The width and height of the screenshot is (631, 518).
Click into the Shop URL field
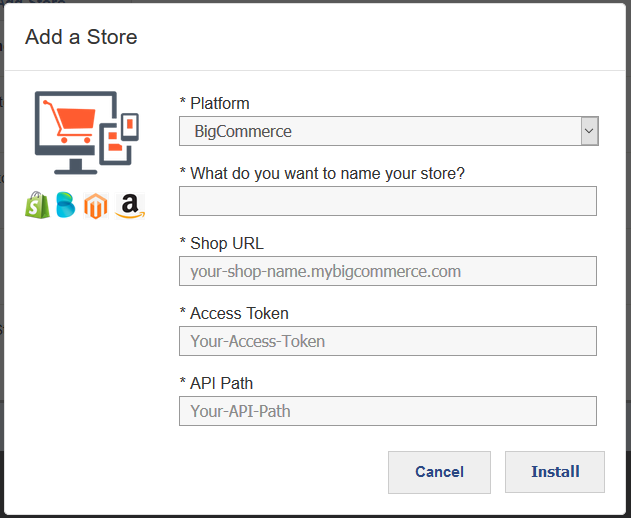pyautogui.click(x=388, y=271)
